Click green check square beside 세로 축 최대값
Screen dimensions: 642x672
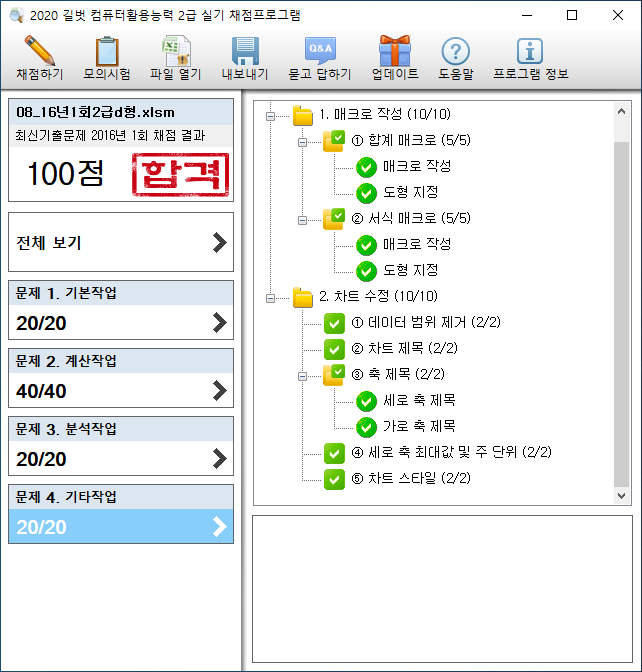pyautogui.click(x=334, y=453)
